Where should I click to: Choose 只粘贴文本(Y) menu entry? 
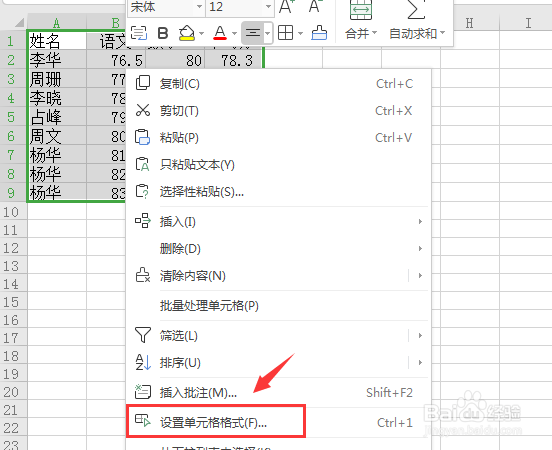[278, 165]
